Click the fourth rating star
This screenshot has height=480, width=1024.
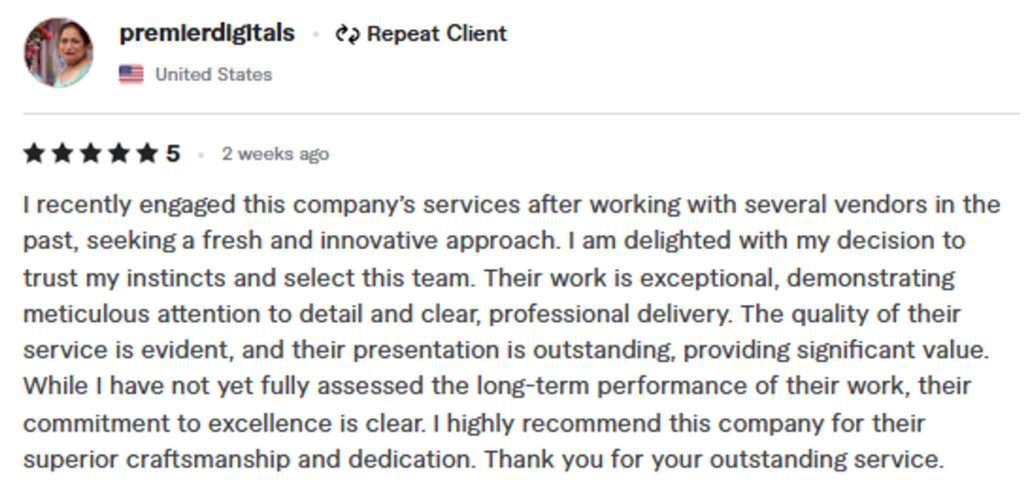118,154
